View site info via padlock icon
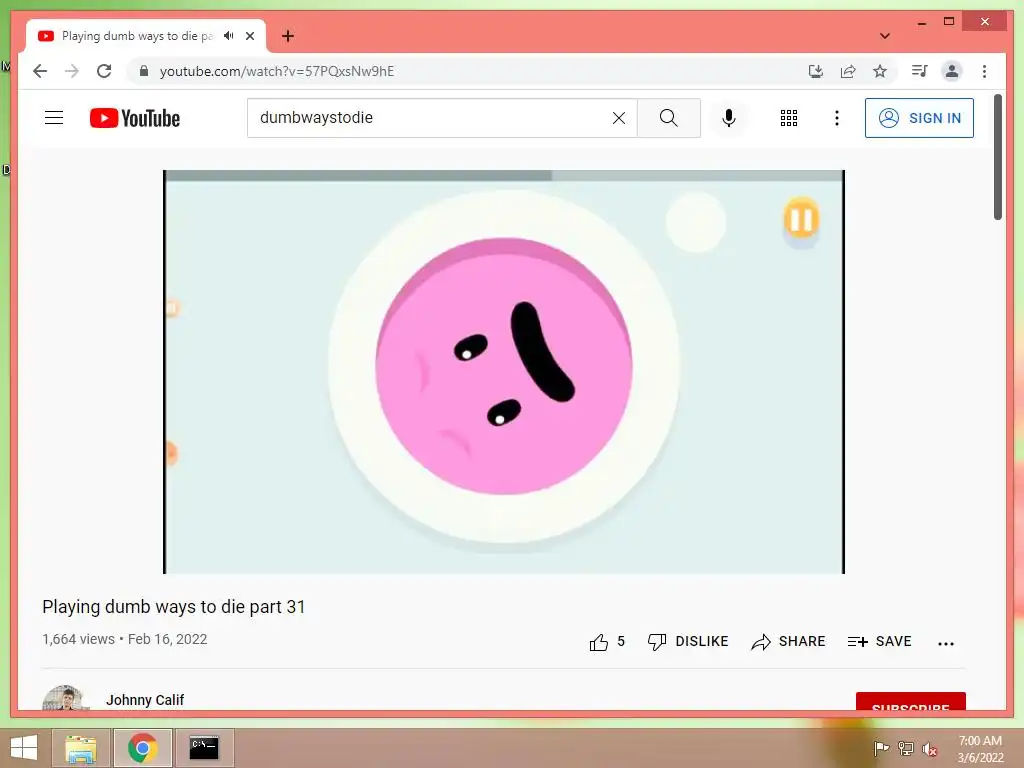This screenshot has width=1024, height=768. point(144,71)
